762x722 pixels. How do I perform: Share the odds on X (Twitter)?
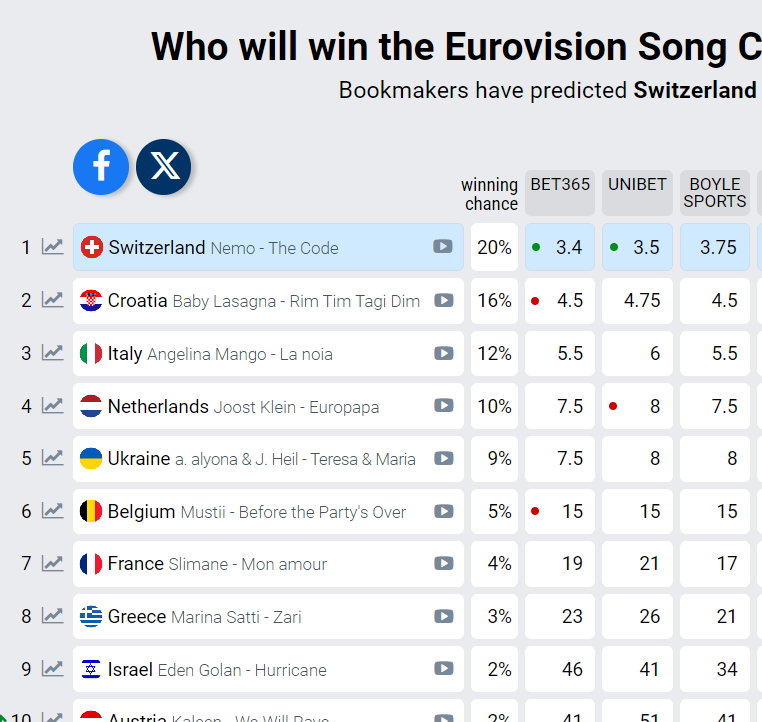(x=164, y=167)
